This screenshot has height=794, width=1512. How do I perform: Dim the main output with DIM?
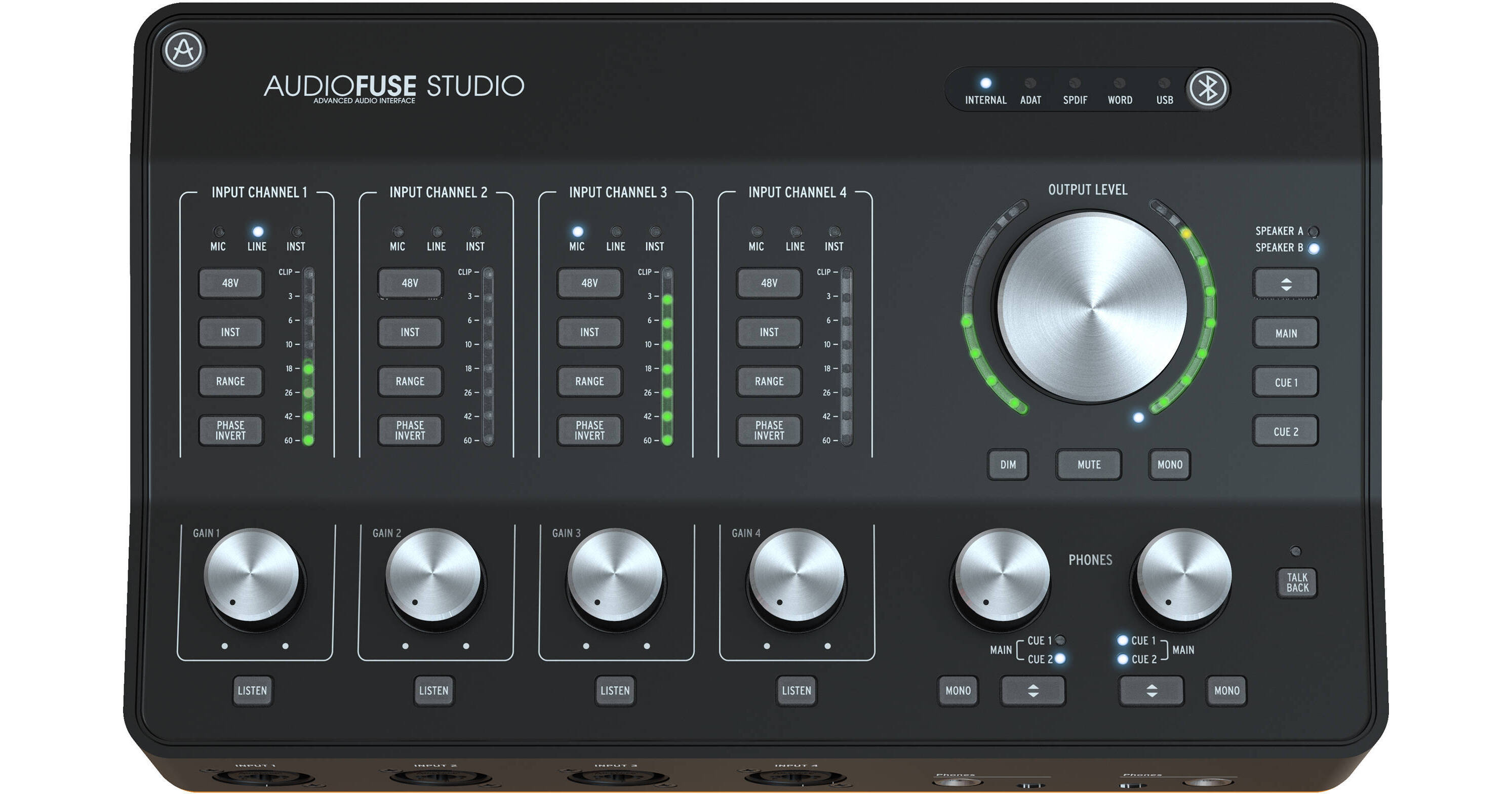(x=1008, y=464)
